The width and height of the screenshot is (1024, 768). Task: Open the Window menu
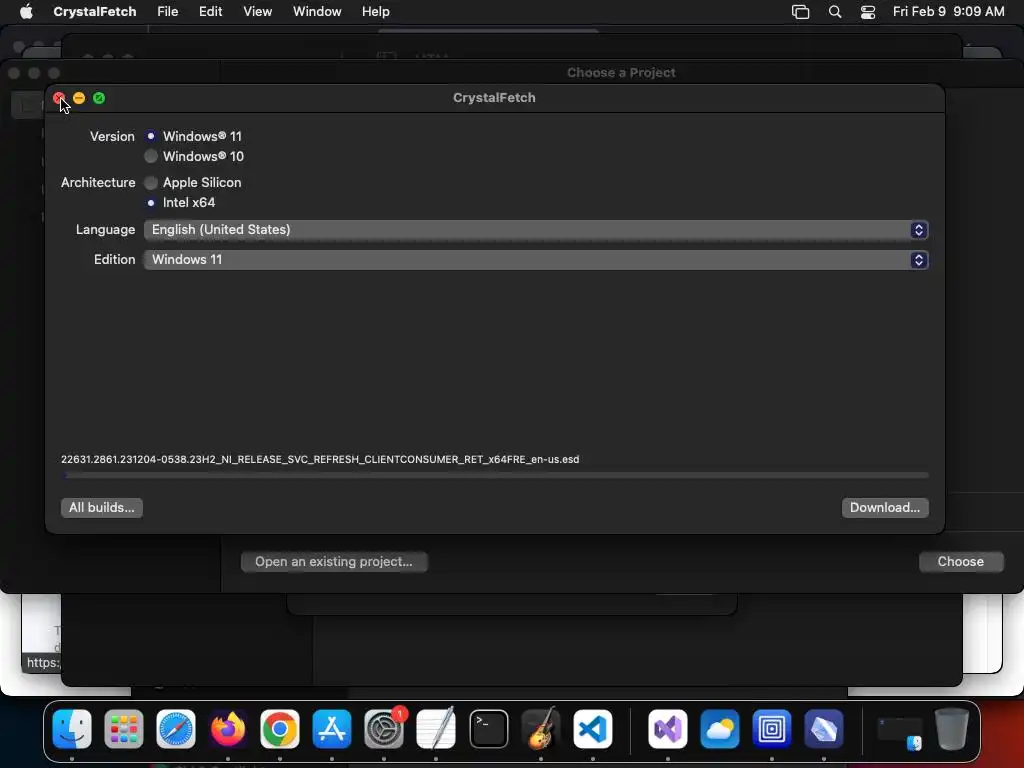(x=317, y=12)
